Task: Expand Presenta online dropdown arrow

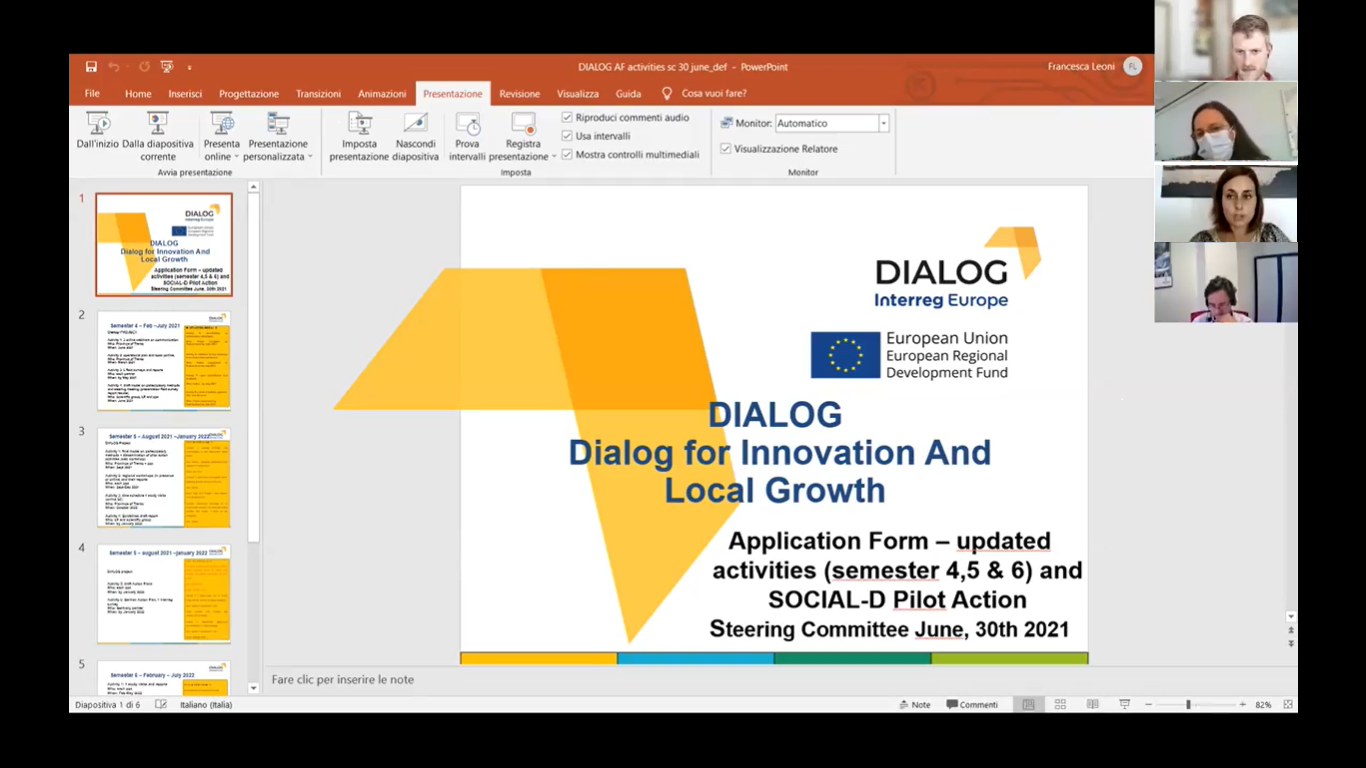Action: tap(237, 157)
